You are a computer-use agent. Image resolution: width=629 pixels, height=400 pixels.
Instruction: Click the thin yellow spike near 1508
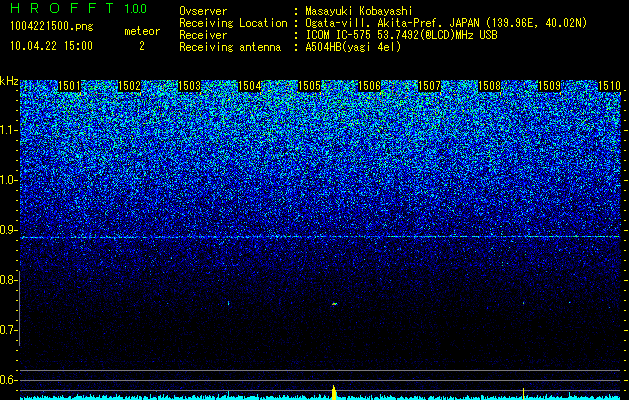coord(523,393)
